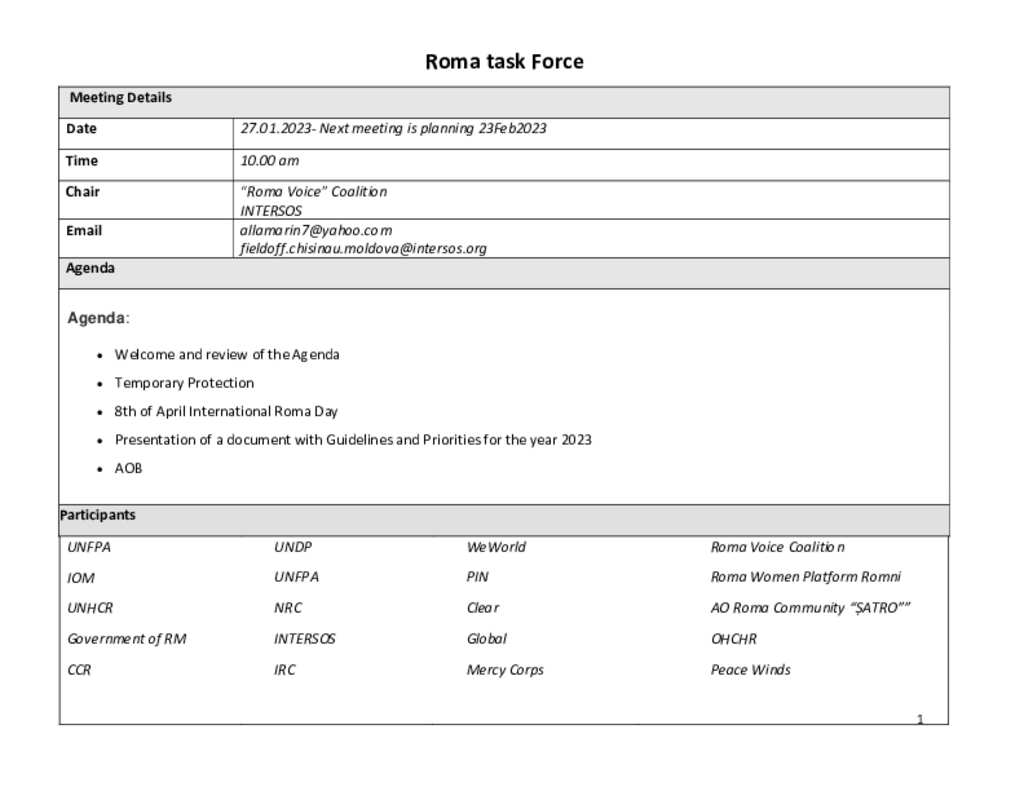Click participant 'UNDP'

293,547
